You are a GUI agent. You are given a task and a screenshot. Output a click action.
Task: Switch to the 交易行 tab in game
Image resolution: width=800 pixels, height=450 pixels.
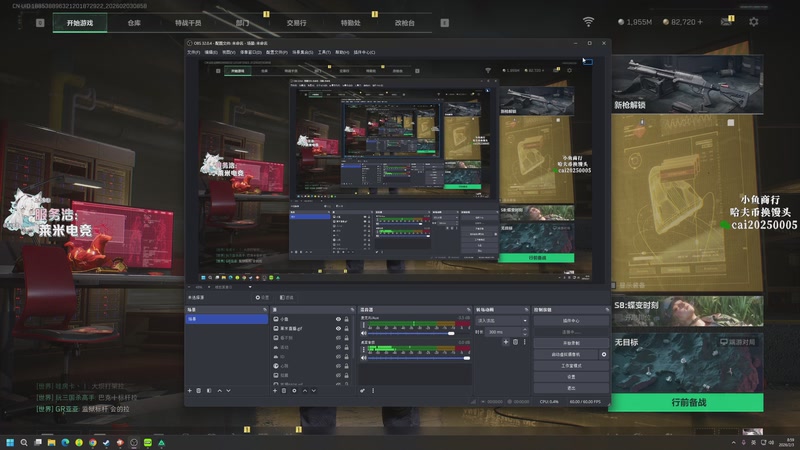tap(296, 22)
